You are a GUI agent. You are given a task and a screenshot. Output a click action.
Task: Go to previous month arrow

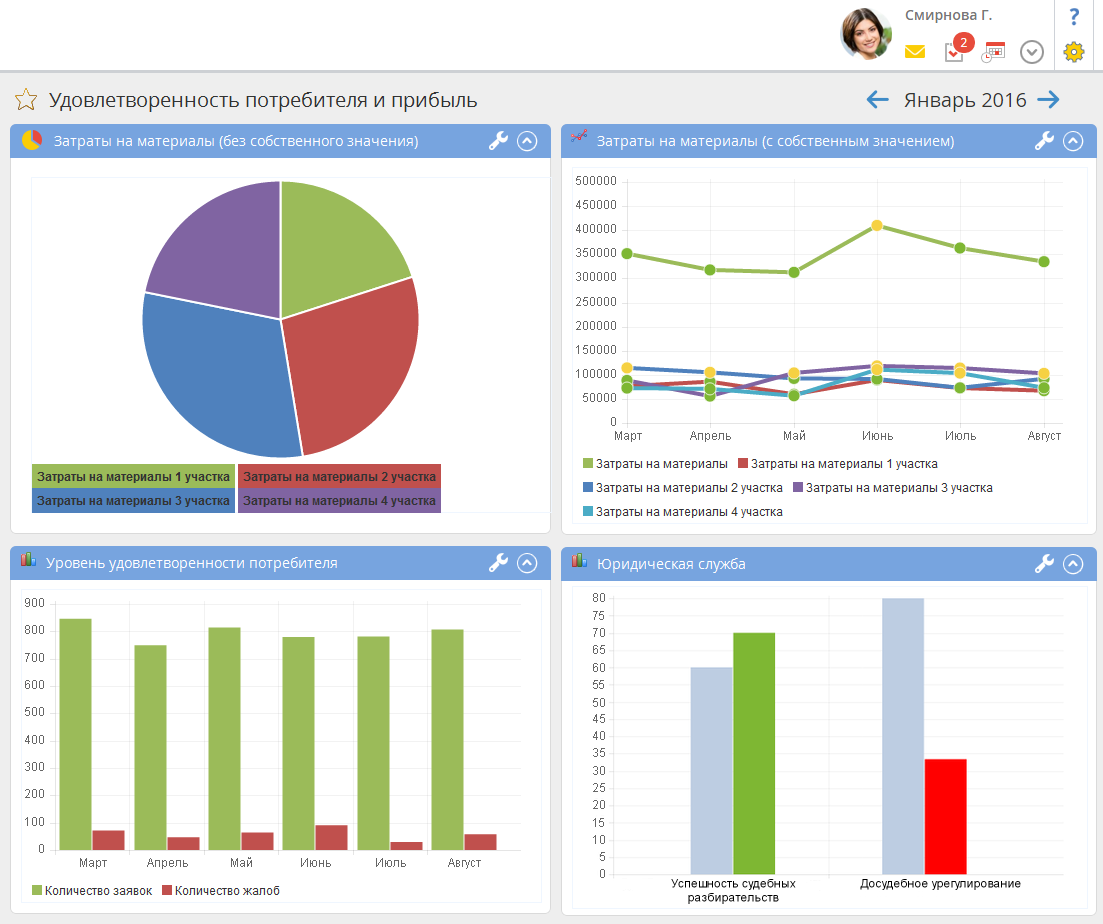pyautogui.click(x=877, y=100)
